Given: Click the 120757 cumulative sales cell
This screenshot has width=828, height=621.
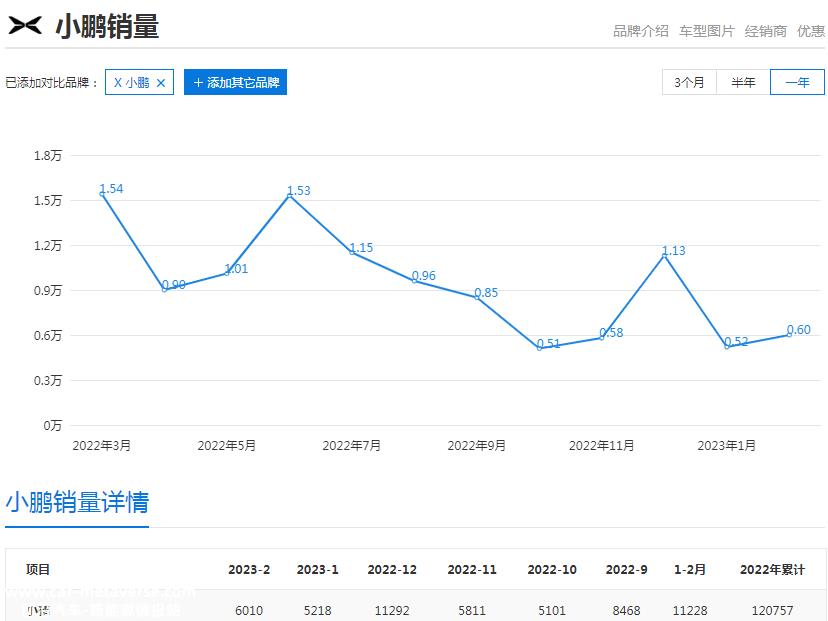Looking at the screenshot, I should pyautogui.click(x=772, y=610).
